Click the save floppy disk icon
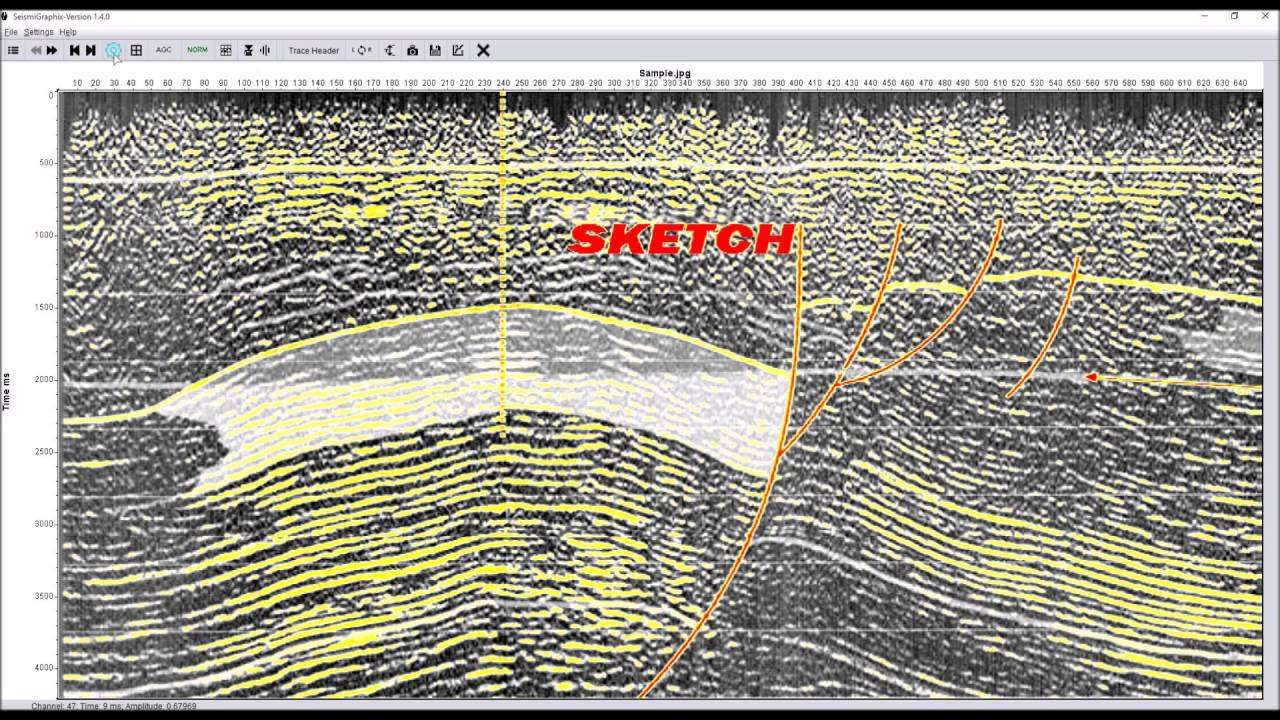1280x720 pixels. click(x=435, y=50)
